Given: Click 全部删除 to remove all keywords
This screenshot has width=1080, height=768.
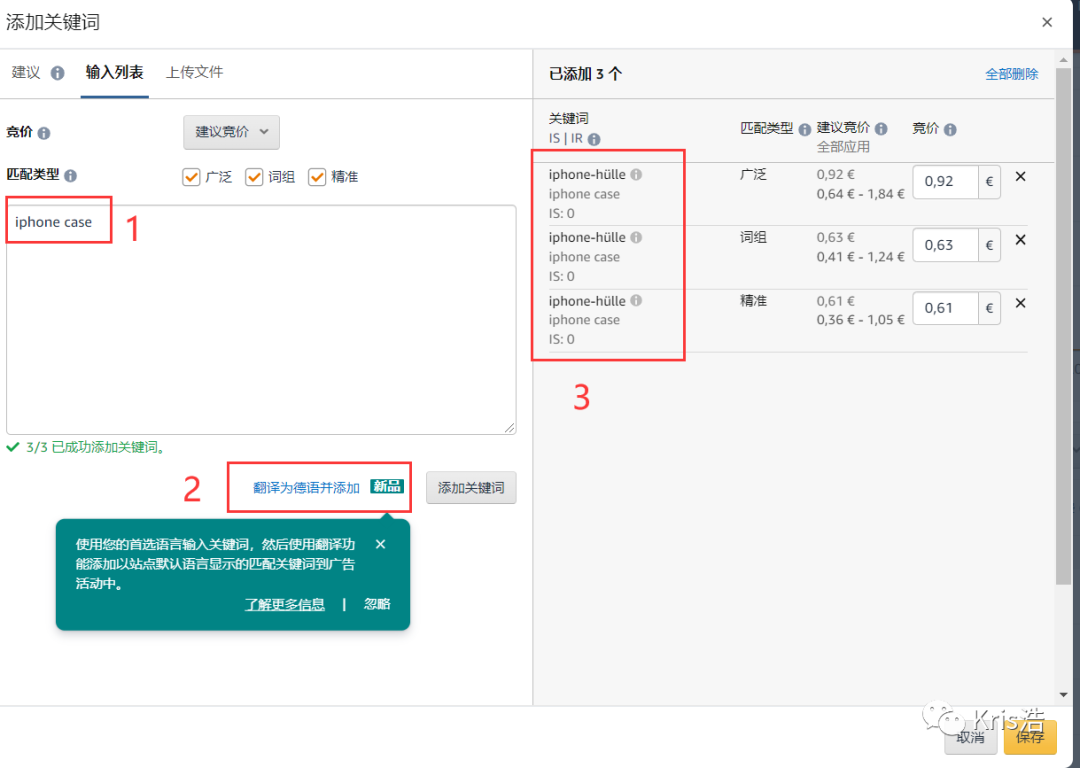Looking at the screenshot, I should click(1011, 73).
